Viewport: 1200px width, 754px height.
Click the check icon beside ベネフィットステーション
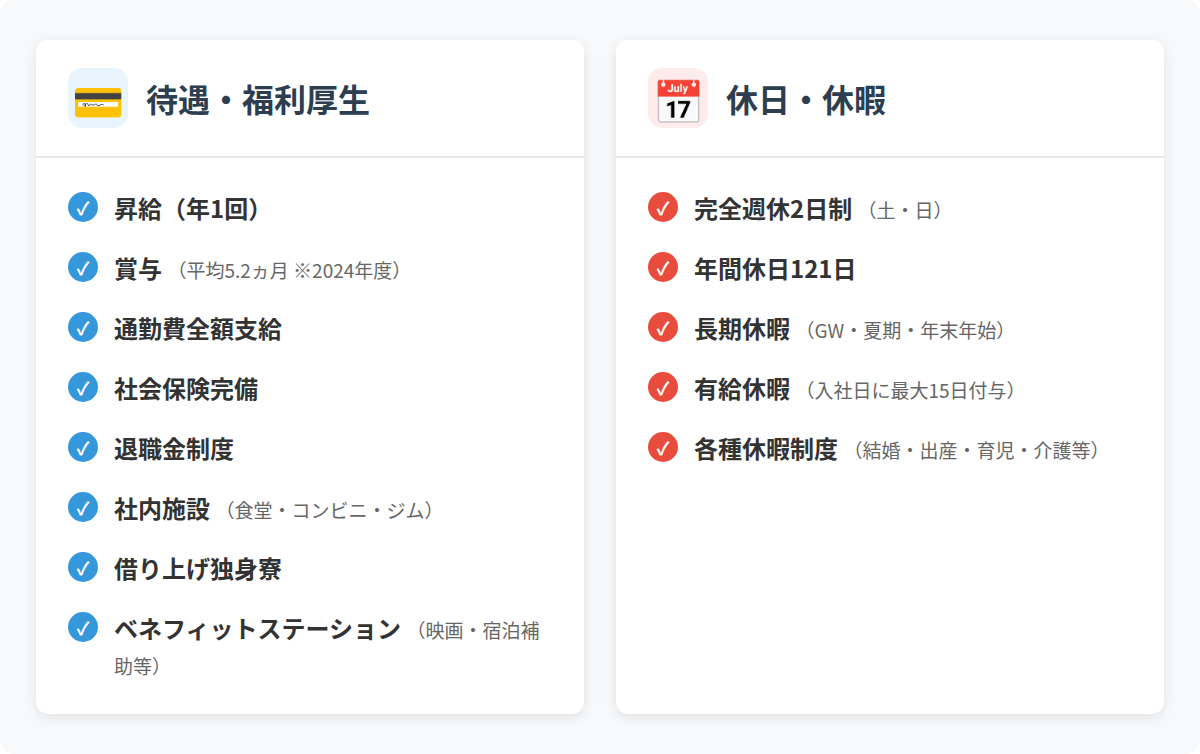83,627
